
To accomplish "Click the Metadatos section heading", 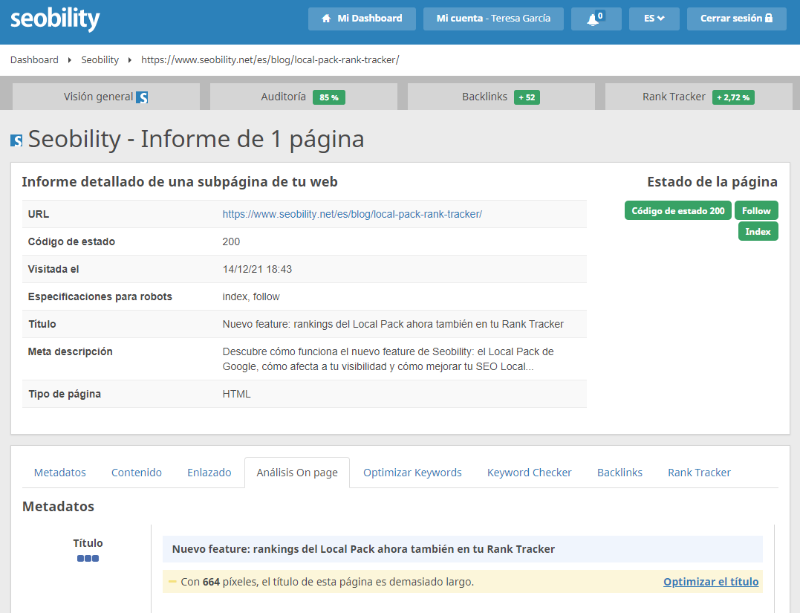I will pyautogui.click(x=58, y=506).
